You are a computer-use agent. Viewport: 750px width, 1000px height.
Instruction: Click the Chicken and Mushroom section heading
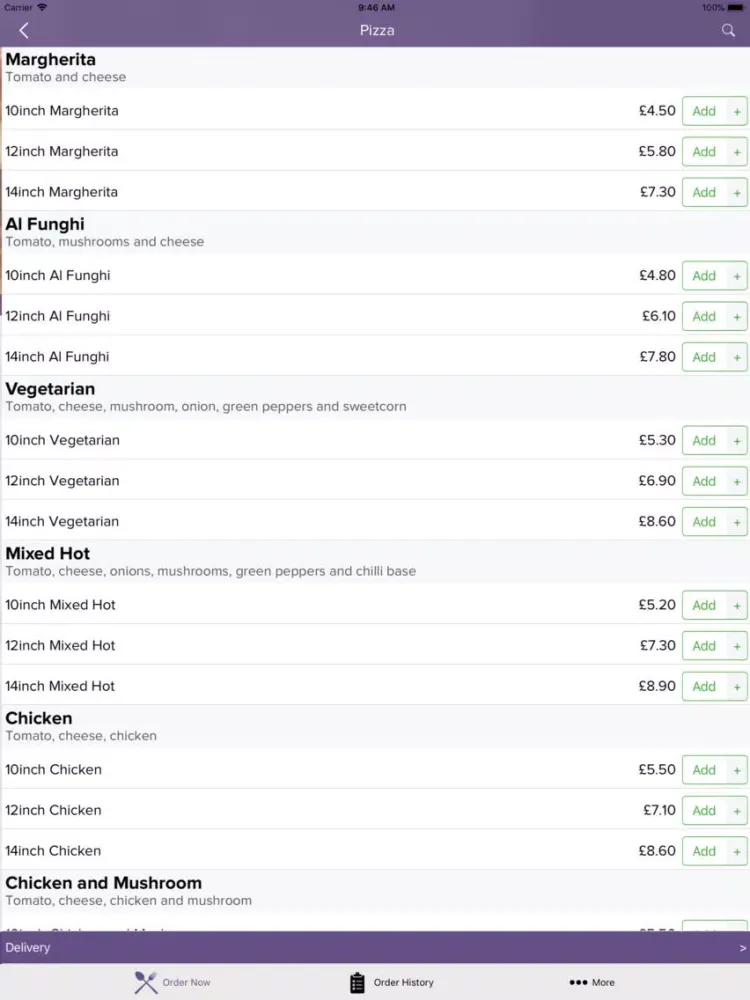click(x=103, y=883)
